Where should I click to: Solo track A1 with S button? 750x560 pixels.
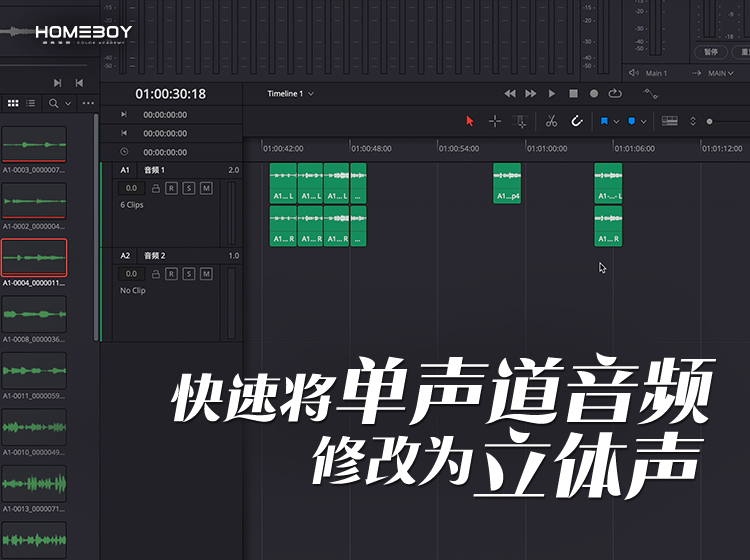188,188
